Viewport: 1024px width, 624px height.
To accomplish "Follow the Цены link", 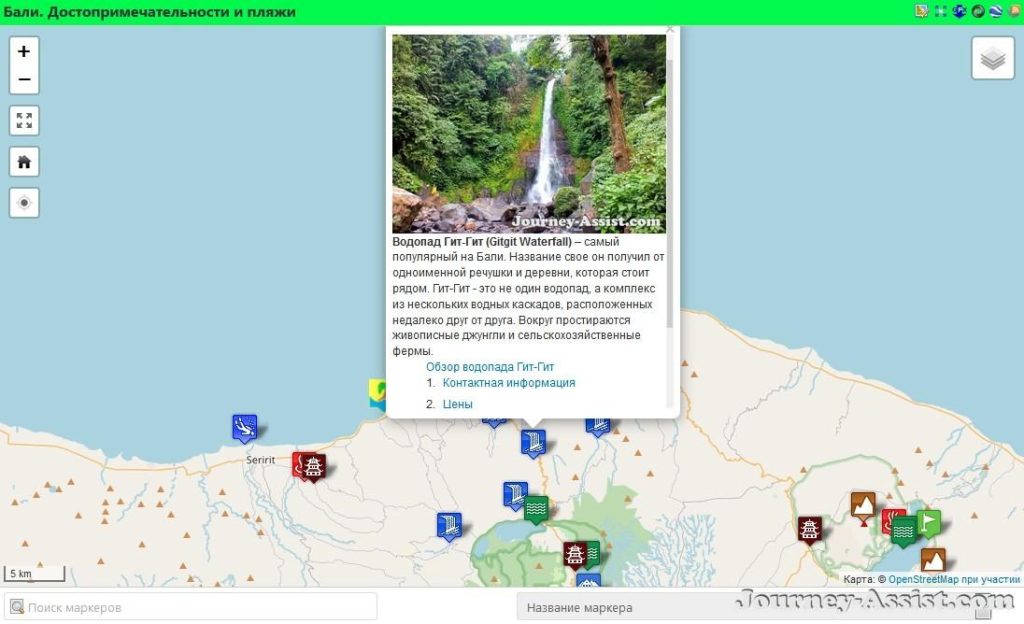I will click(x=457, y=404).
